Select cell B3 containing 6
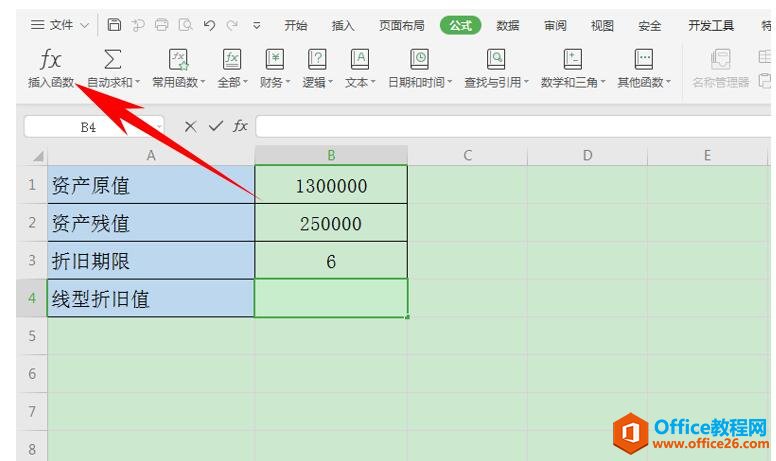This screenshot has height=461, width=776. 331,260
